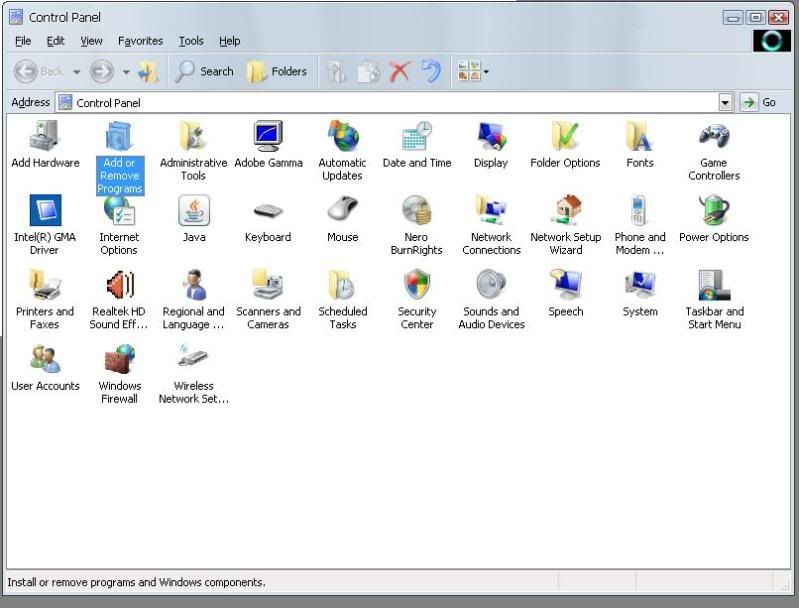Open the Favorites menu

[140, 41]
